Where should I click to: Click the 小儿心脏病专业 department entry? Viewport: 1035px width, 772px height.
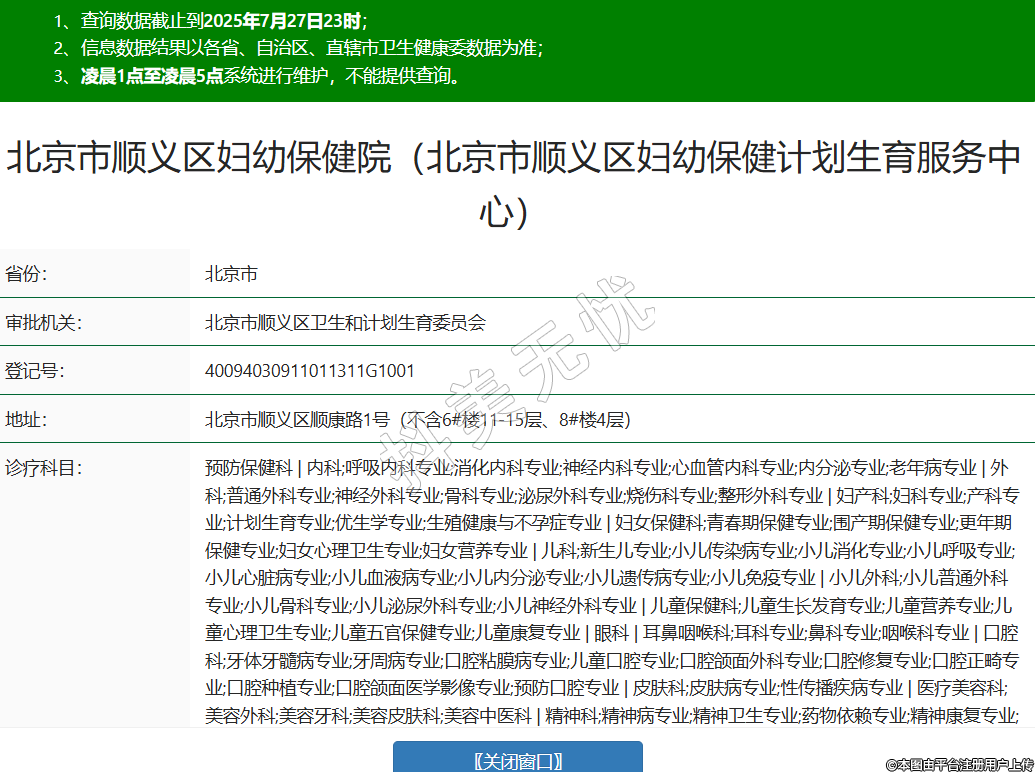[267, 578]
